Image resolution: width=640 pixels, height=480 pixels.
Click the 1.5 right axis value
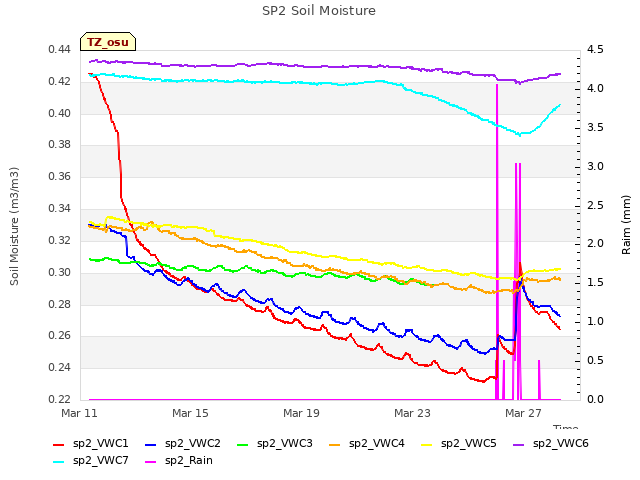595,282
